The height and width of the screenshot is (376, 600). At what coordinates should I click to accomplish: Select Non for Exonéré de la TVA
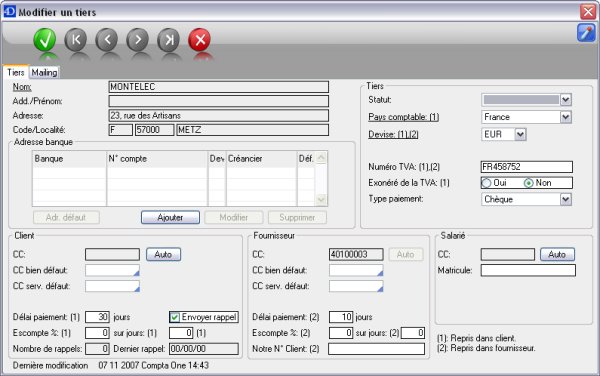(528, 183)
